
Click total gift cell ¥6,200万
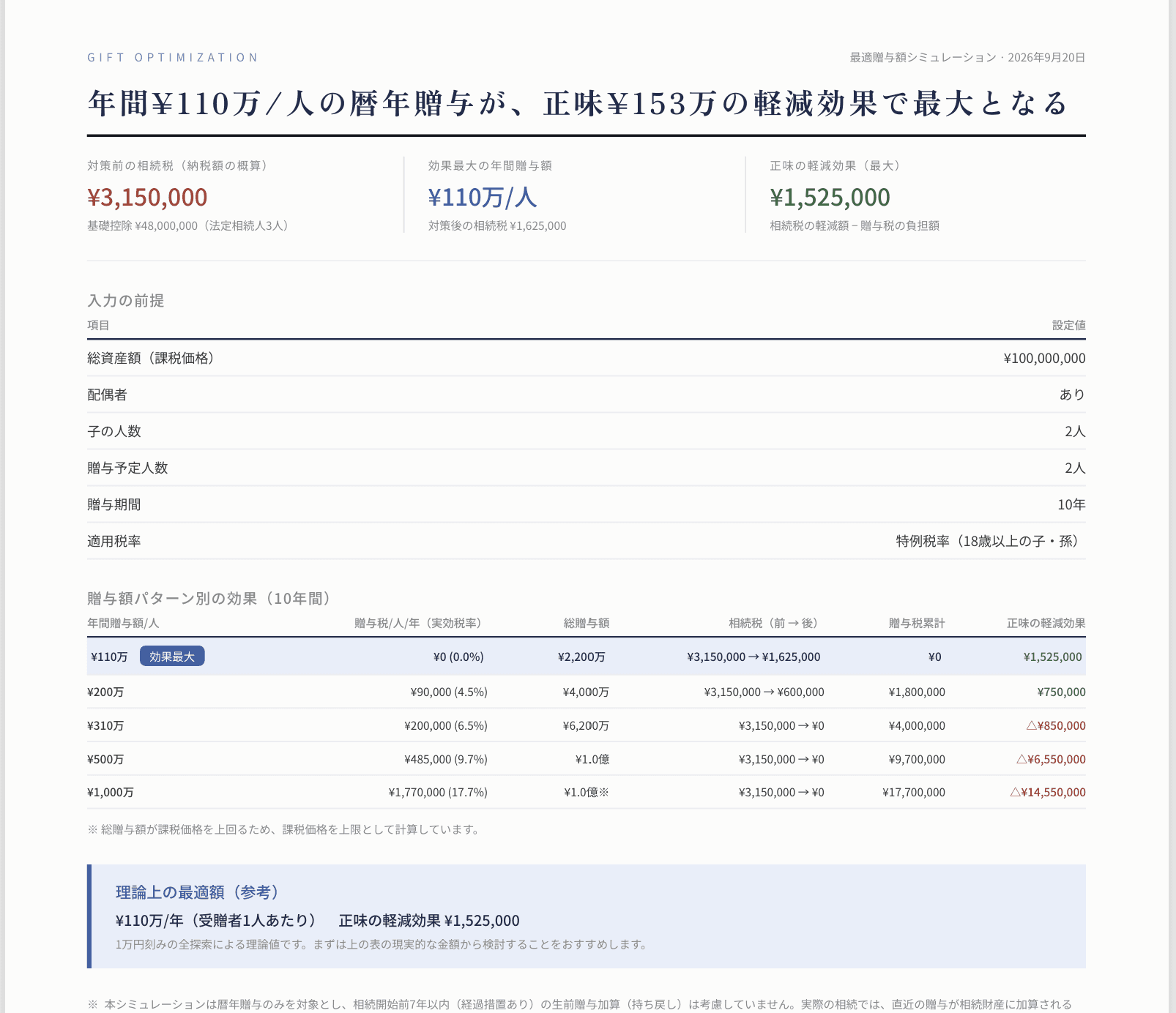586,725
